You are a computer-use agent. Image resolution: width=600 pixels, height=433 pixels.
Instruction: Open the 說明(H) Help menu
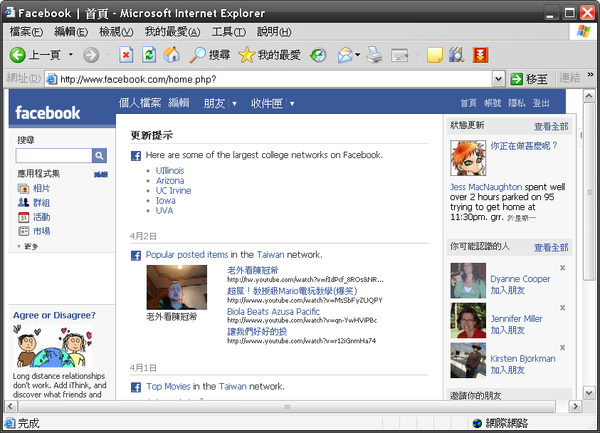tap(274, 32)
